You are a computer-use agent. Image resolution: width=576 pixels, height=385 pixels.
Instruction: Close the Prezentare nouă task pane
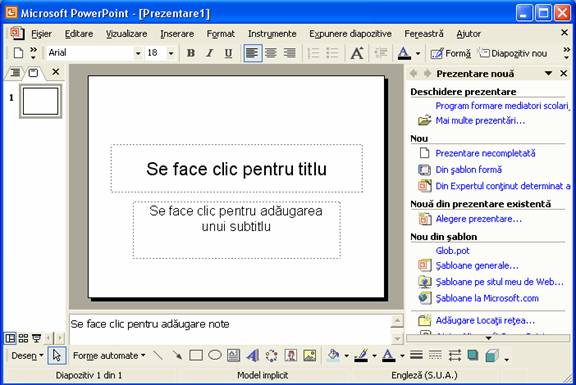(564, 73)
